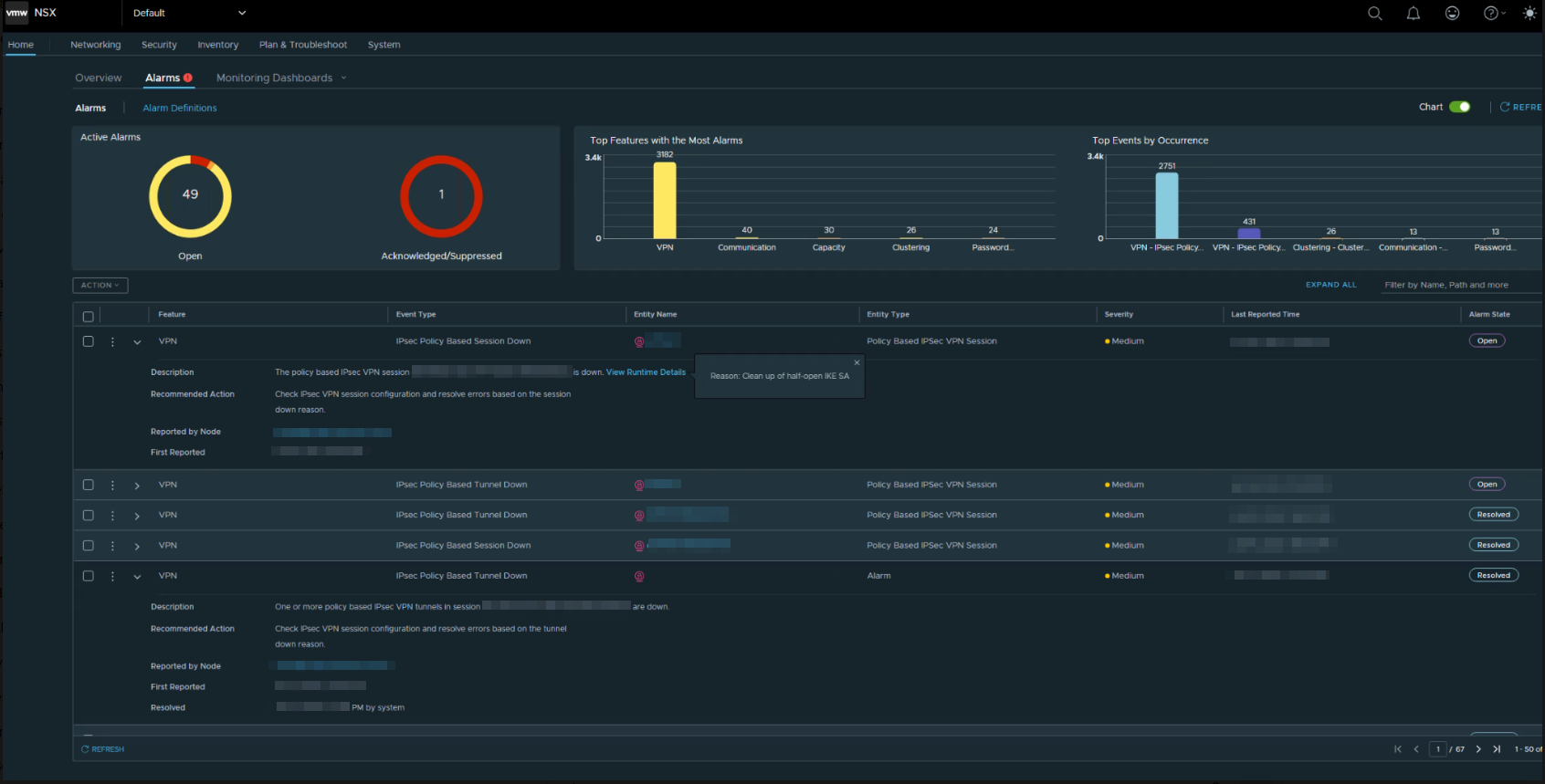Click the Filter by Name, Path input field

coord(1461,285)
